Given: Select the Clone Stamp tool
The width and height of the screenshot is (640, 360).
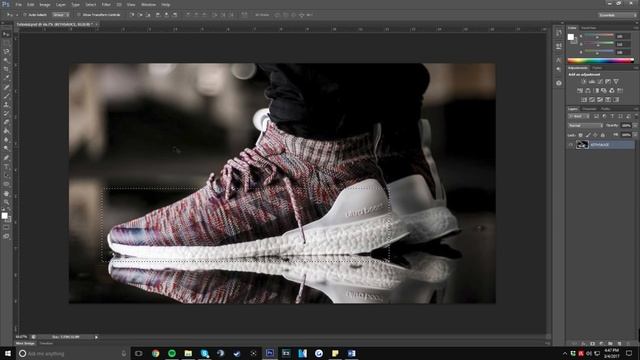Looking at the screenshot, I should pyautogui.click(x=6, y=104).
